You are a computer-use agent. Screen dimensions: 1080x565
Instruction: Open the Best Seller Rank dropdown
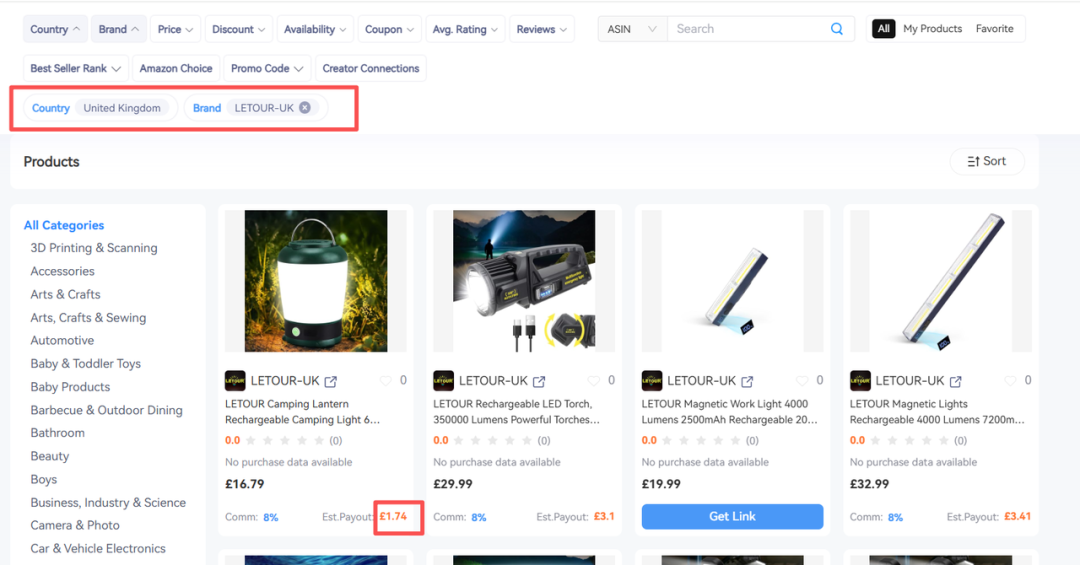(x=75, y=68)
